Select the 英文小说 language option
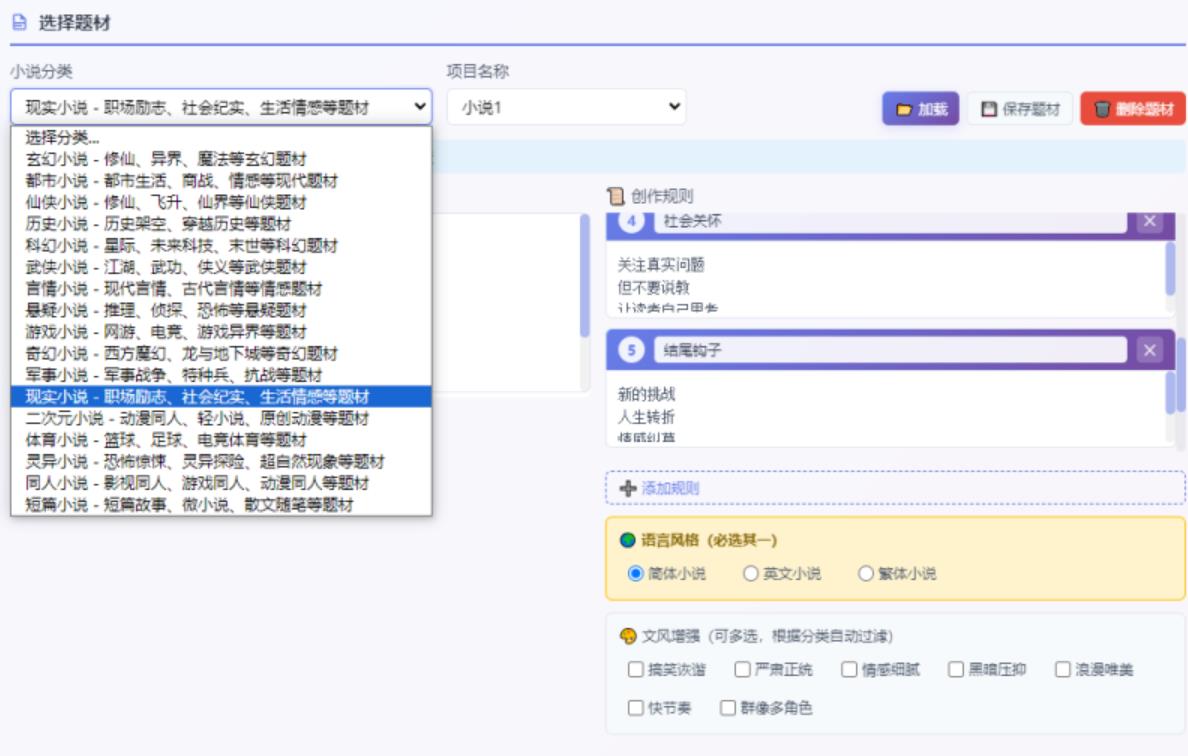 (751, 574)
